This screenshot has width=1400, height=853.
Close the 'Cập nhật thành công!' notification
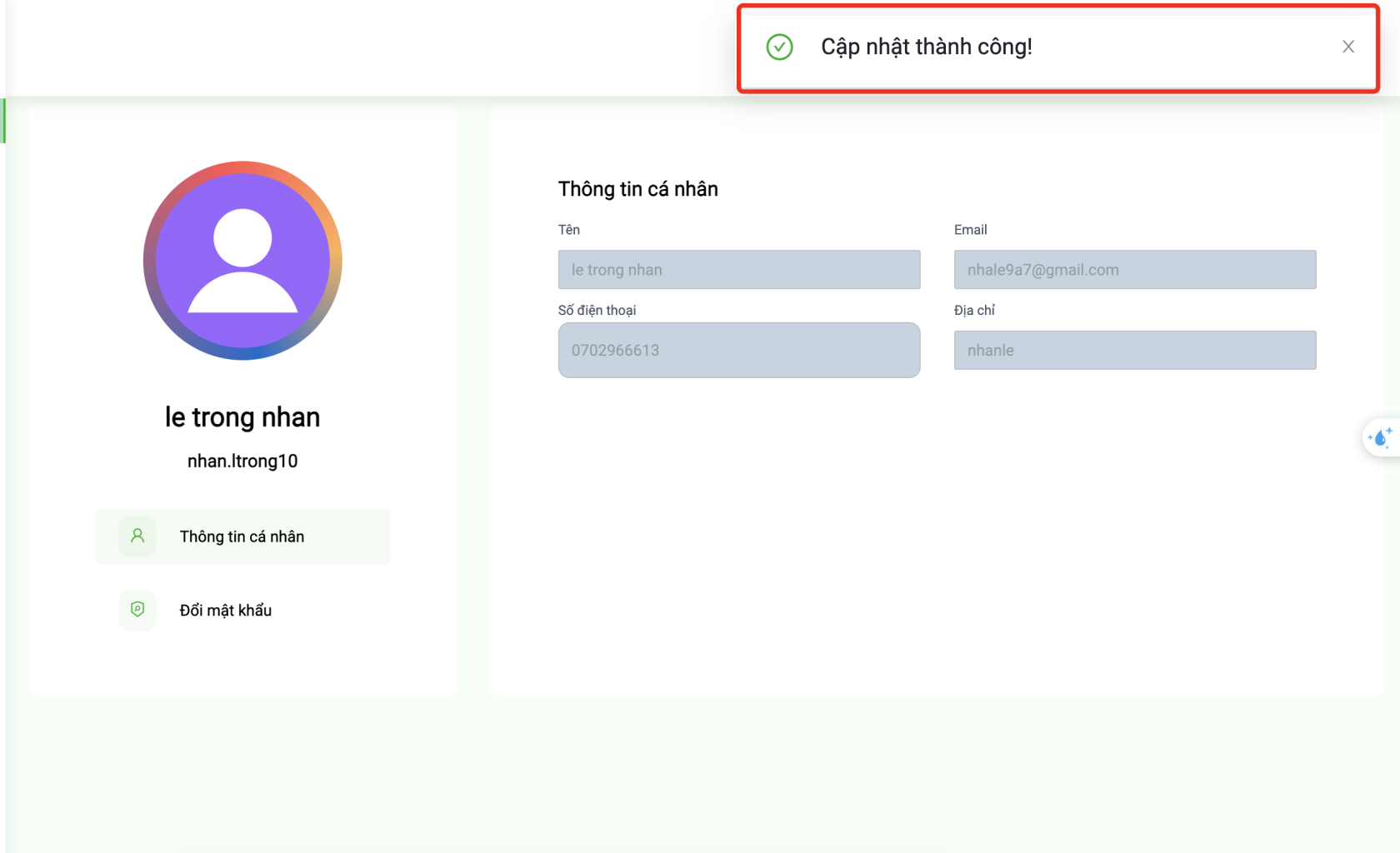1347,47
